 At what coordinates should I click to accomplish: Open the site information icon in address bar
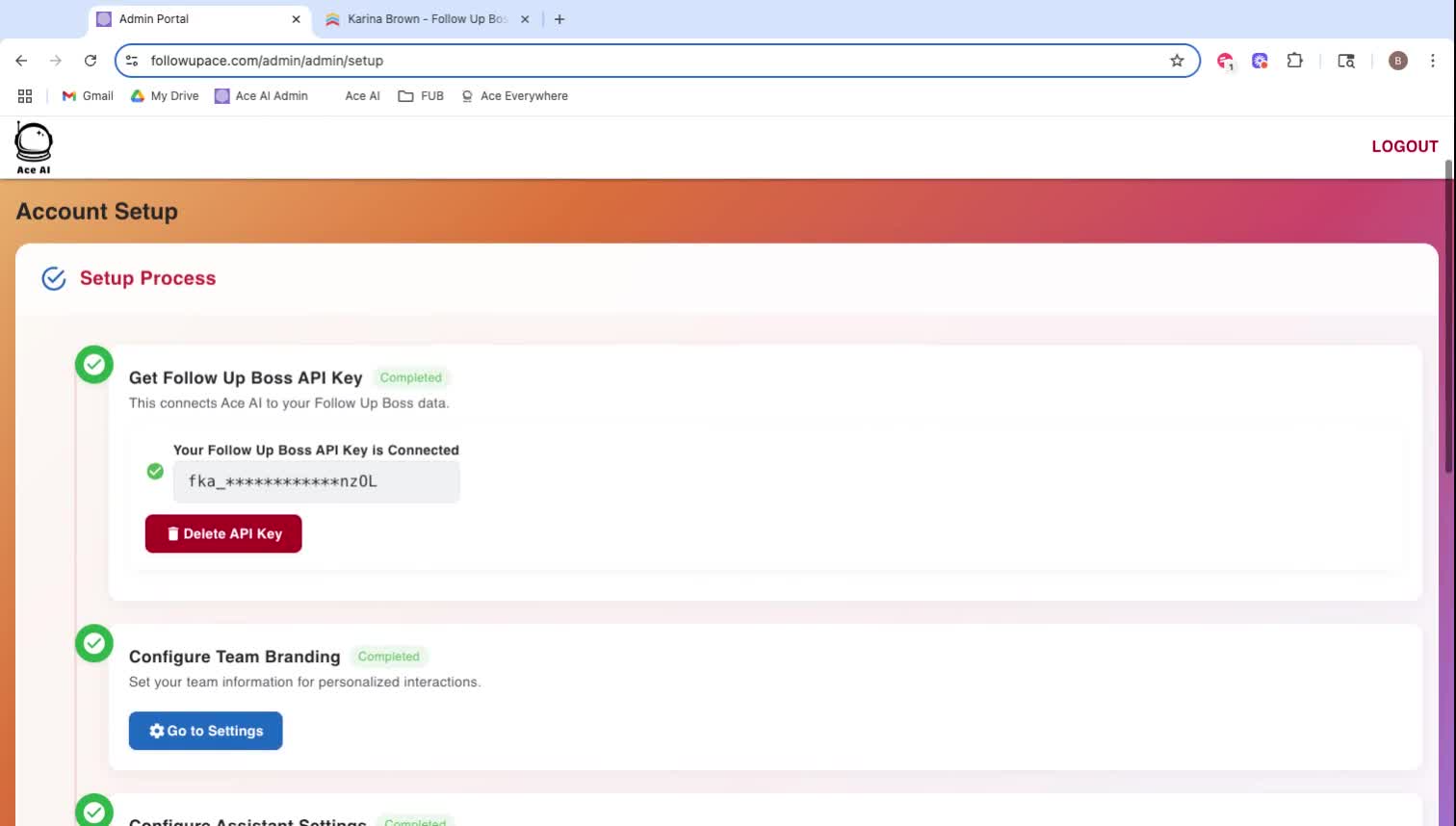click(132, 61)
